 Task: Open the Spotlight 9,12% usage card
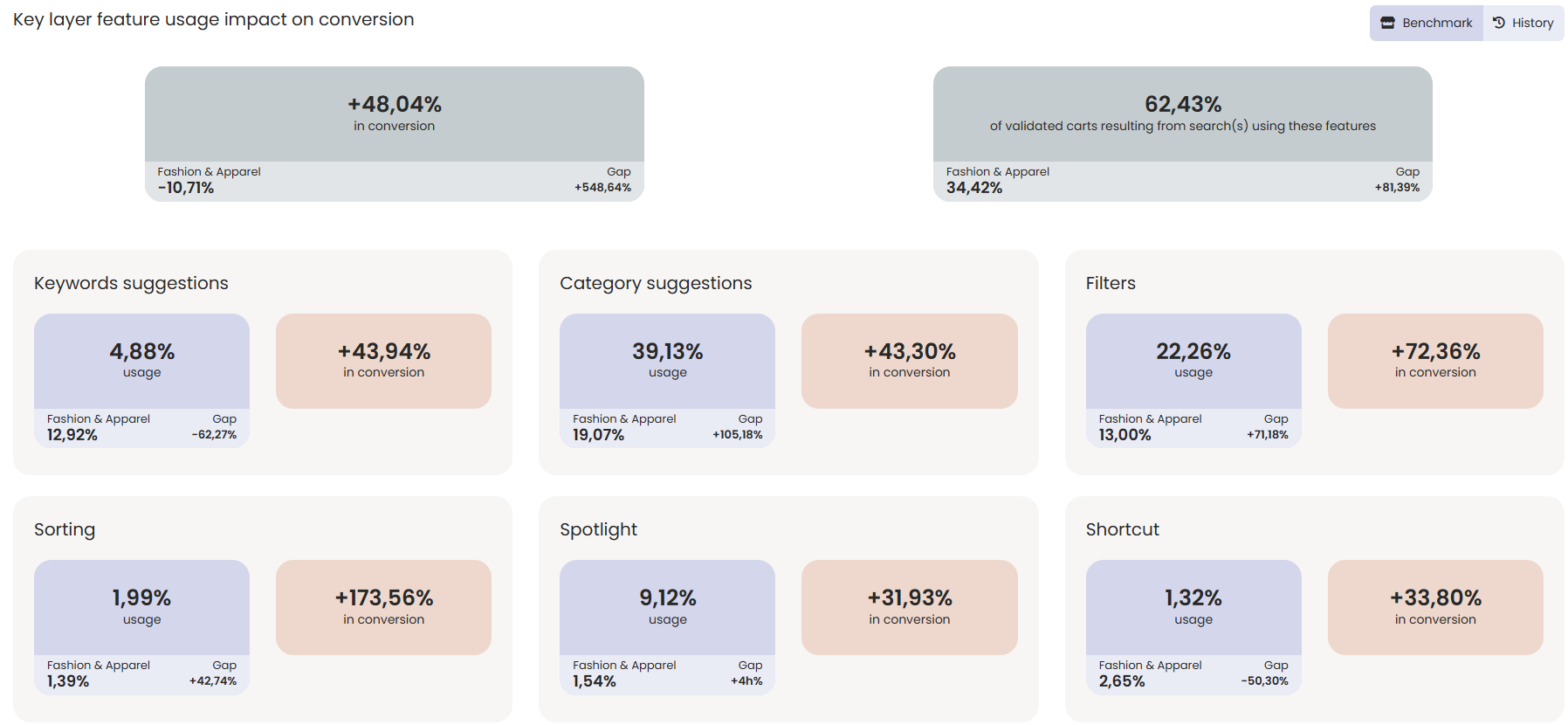click(x=667, y=607)
